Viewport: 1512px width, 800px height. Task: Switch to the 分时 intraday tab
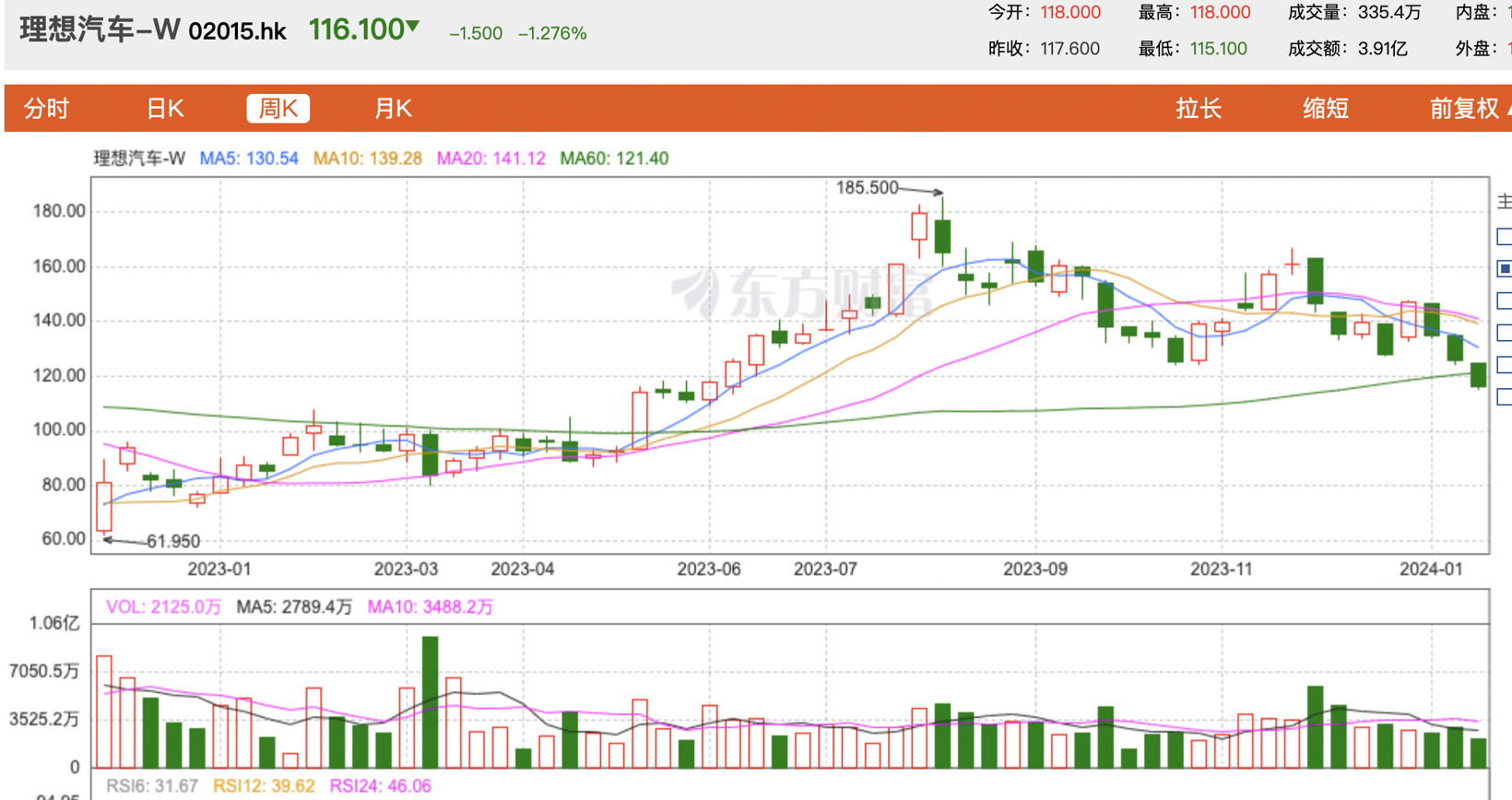46,109
